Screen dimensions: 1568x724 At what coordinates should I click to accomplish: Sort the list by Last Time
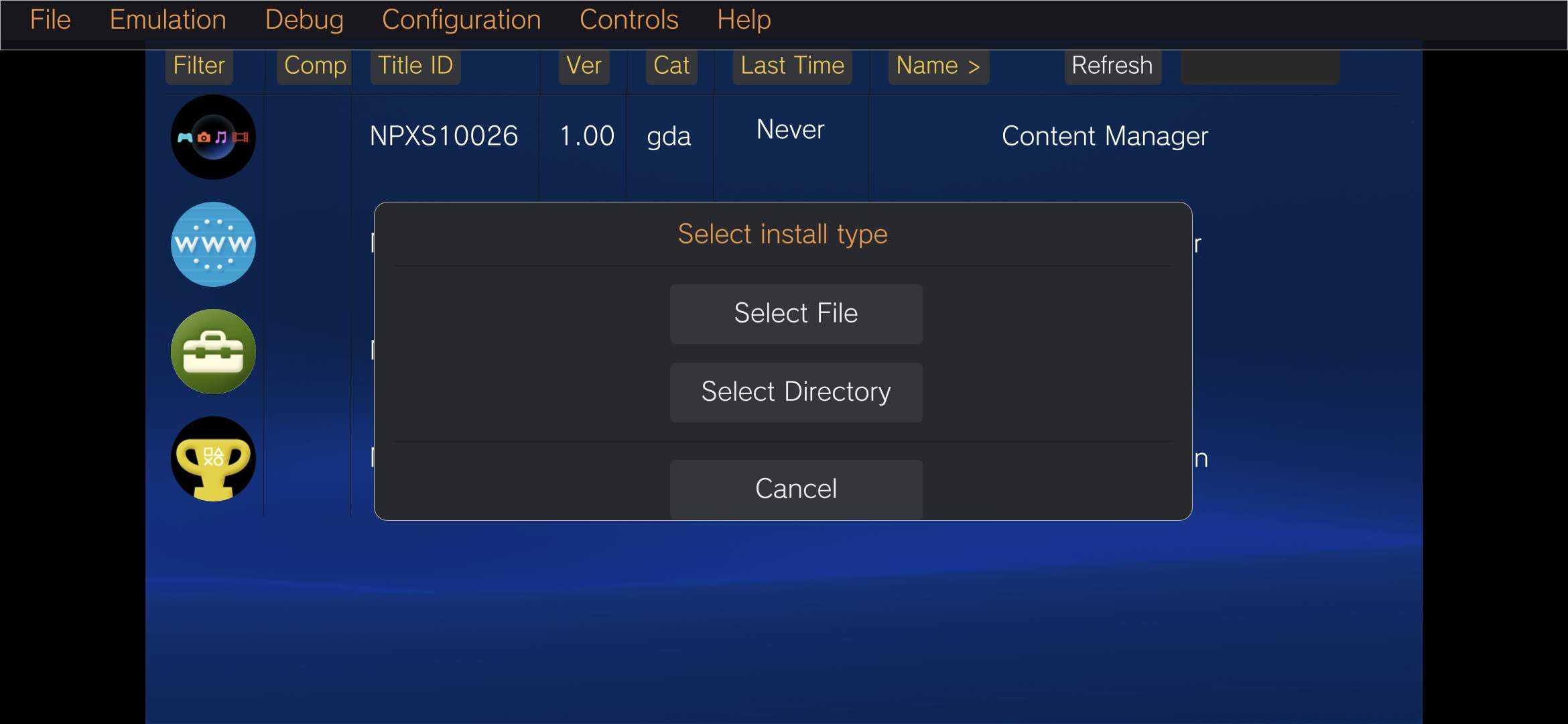tap(792, 66)
